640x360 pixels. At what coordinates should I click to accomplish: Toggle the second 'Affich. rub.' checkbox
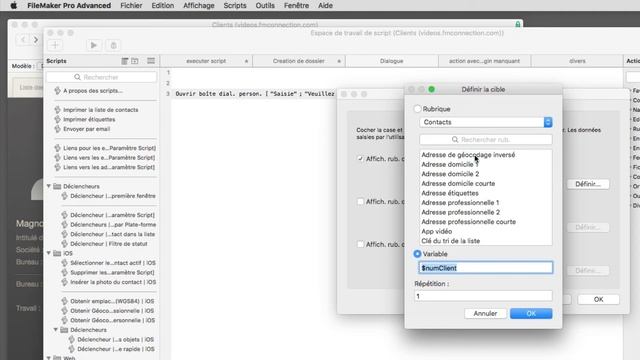(360, 202)
